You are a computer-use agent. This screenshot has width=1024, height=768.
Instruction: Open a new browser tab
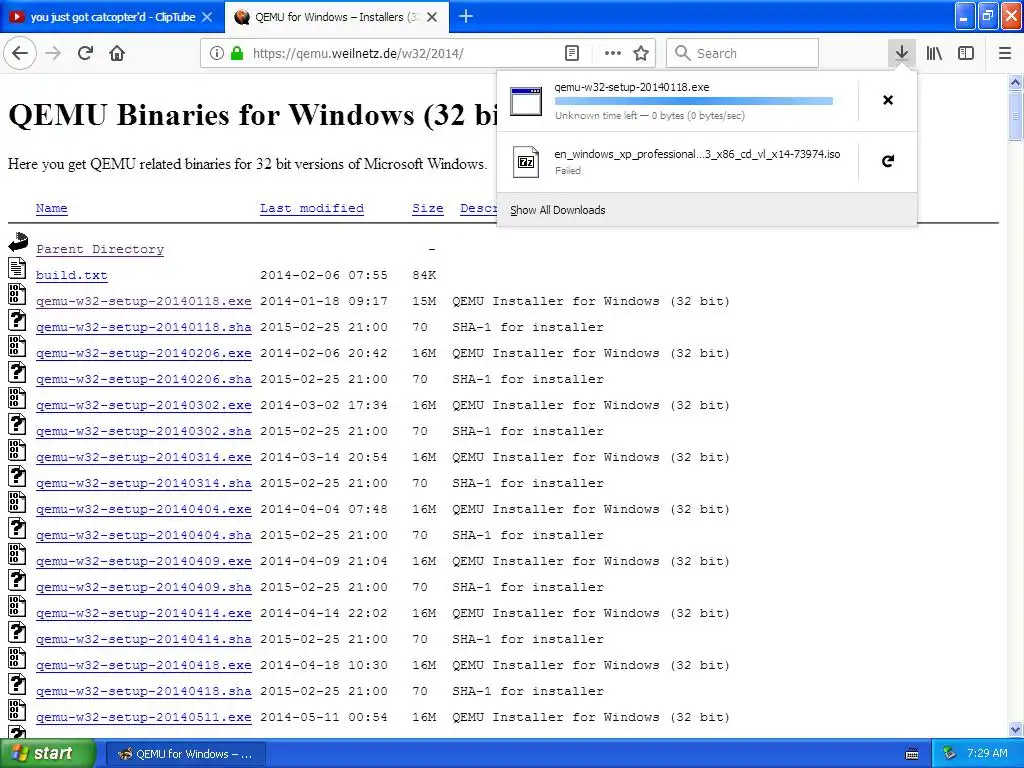click(x=466, y=16)
